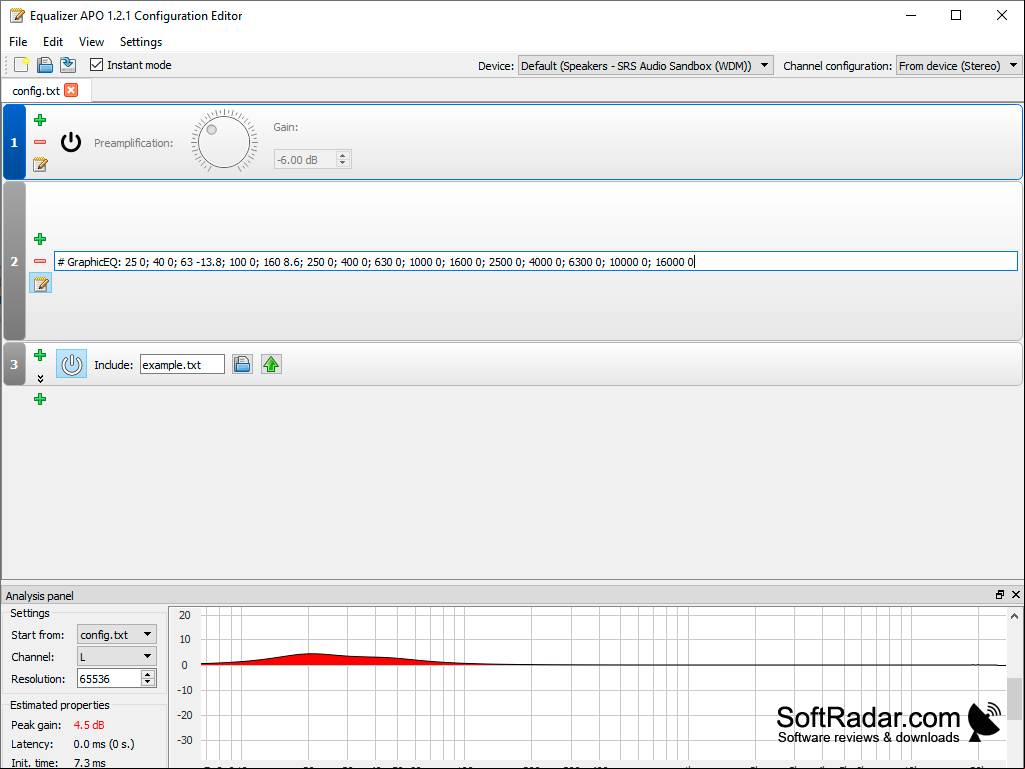Close the config.txt tab

(71, 90)
